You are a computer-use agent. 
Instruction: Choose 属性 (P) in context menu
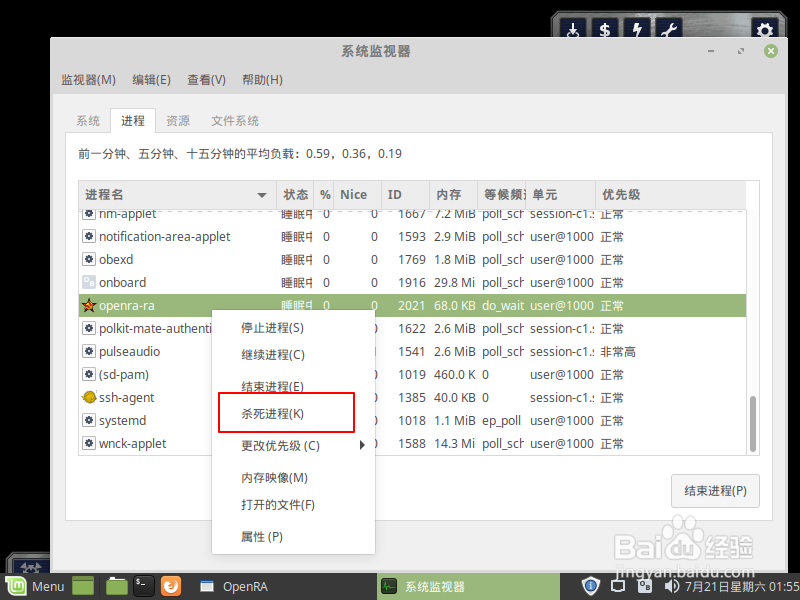tap(293, 537)
